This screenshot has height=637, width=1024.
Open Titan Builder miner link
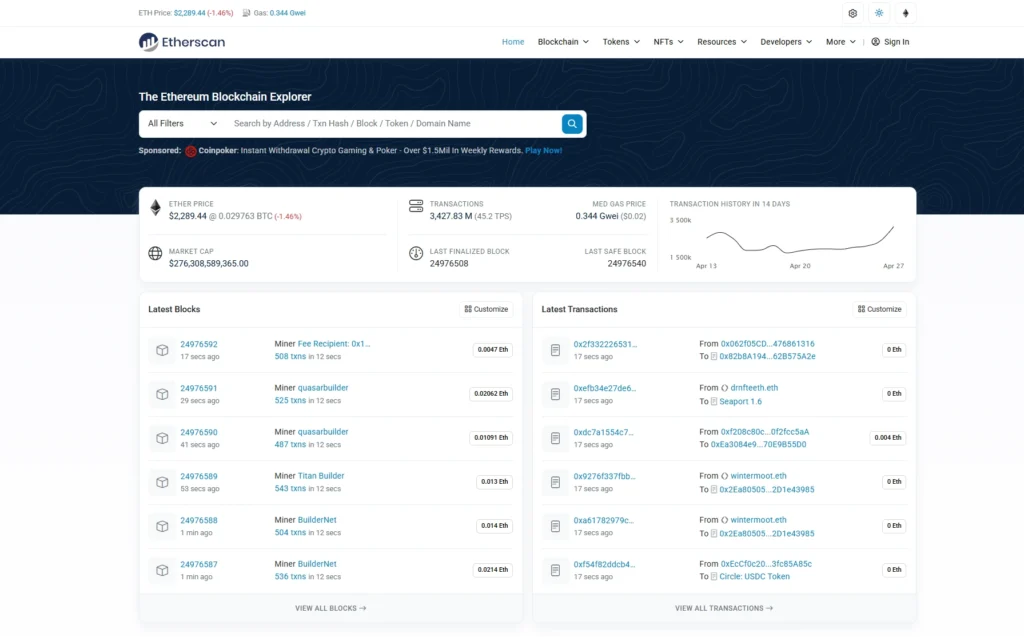click(x=321, y=476)
